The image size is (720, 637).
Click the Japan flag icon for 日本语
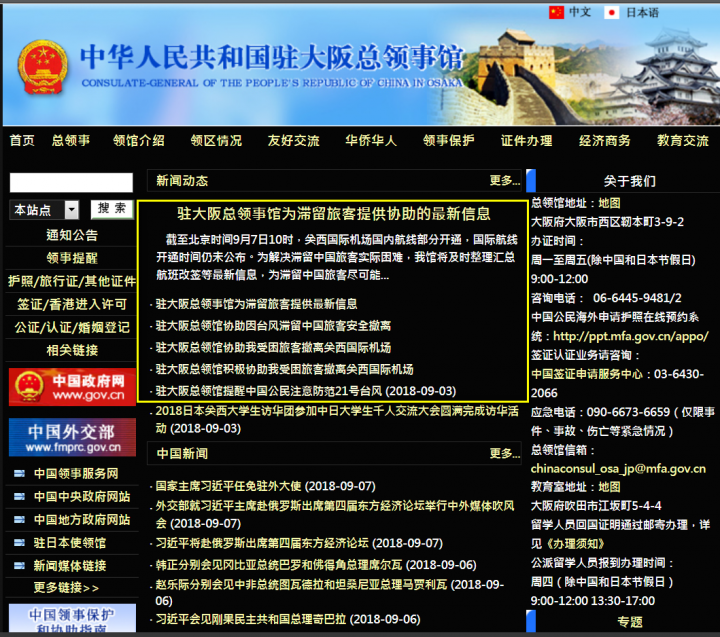click(x=611, y=12)
